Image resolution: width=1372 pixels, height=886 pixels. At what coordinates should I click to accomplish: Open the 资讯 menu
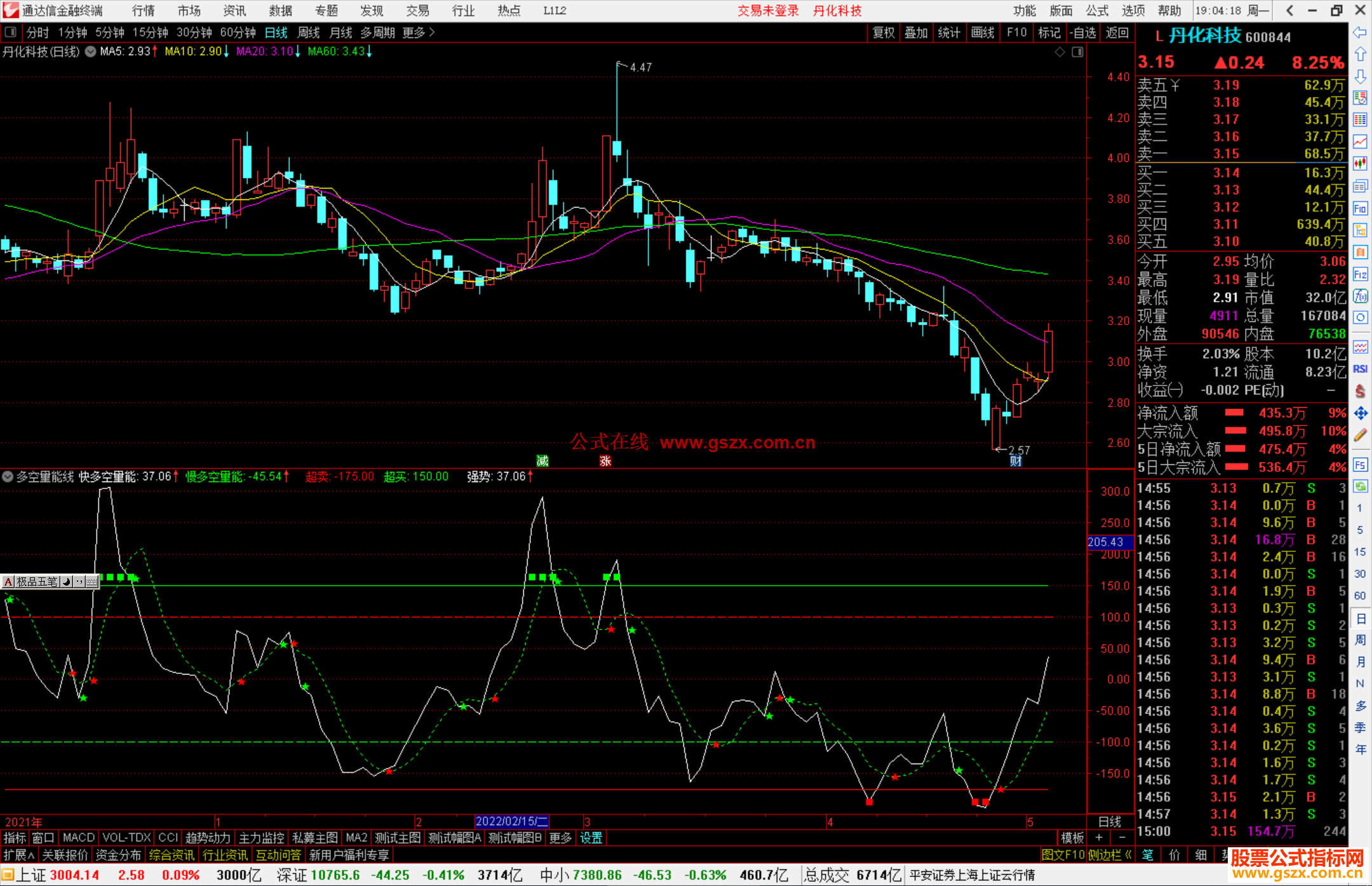(235, 11)
